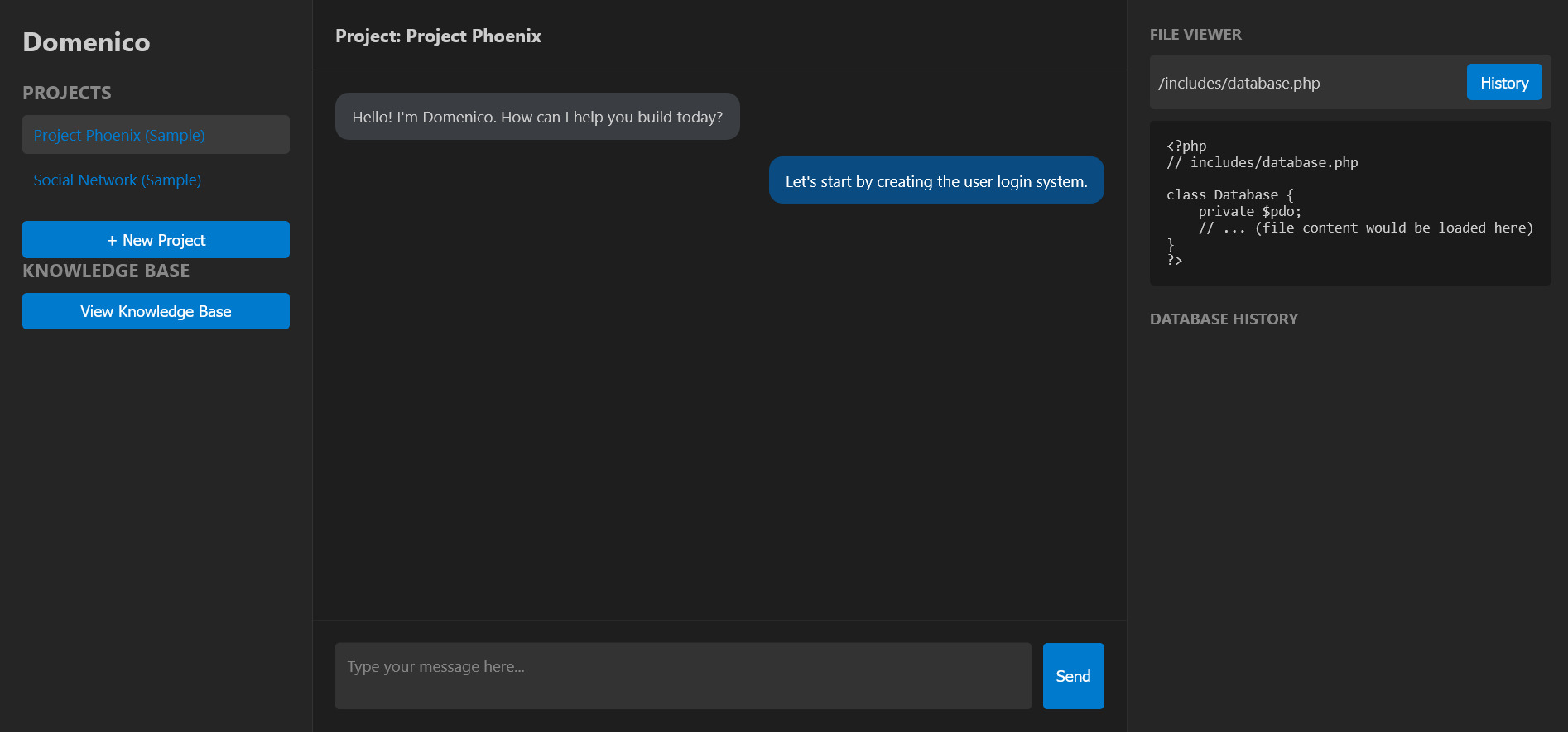Click the Domenico app title
This screenshot has width=1568, height=739.
coord(86,42)
